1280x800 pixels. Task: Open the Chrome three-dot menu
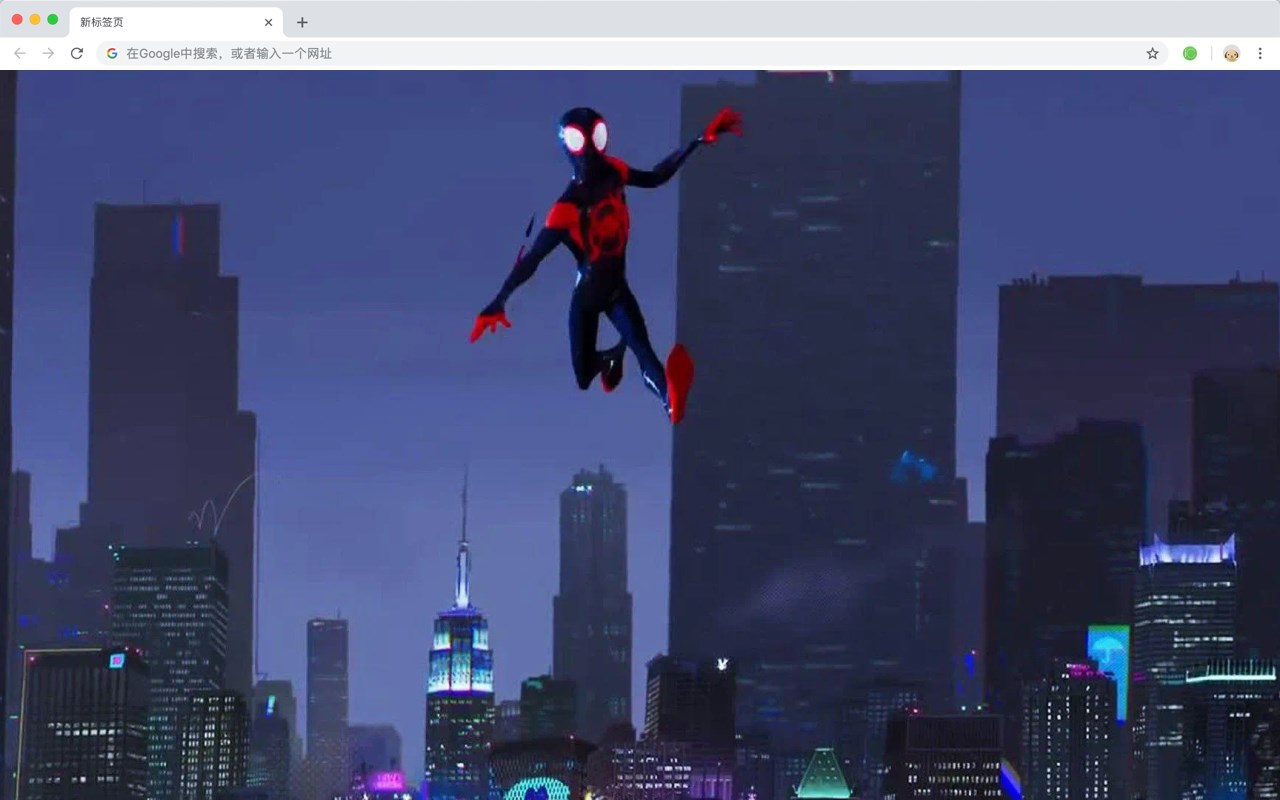tap(1260, 53)
